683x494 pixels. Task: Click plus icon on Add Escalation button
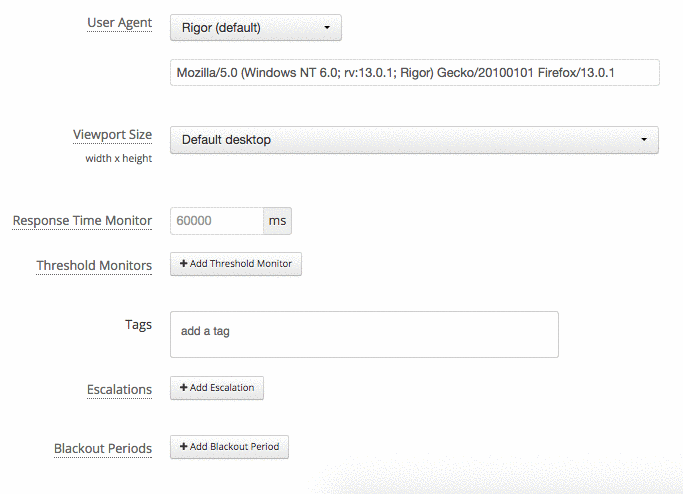[x=183, y=387]
